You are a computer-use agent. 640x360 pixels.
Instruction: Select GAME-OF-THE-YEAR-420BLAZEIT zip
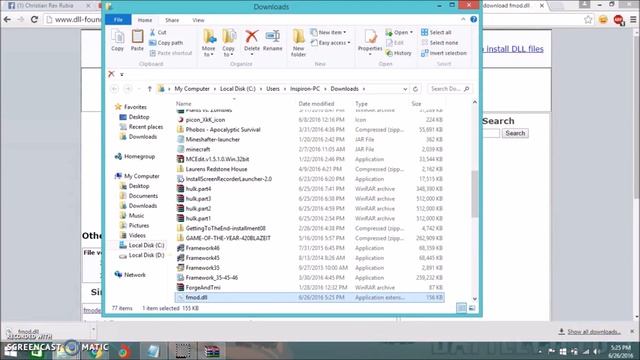[309, 238]
